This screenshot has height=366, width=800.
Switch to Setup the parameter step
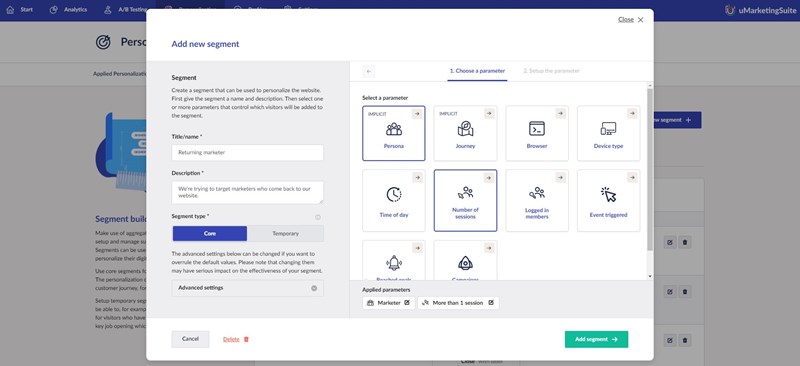click(x=552, y=71)
